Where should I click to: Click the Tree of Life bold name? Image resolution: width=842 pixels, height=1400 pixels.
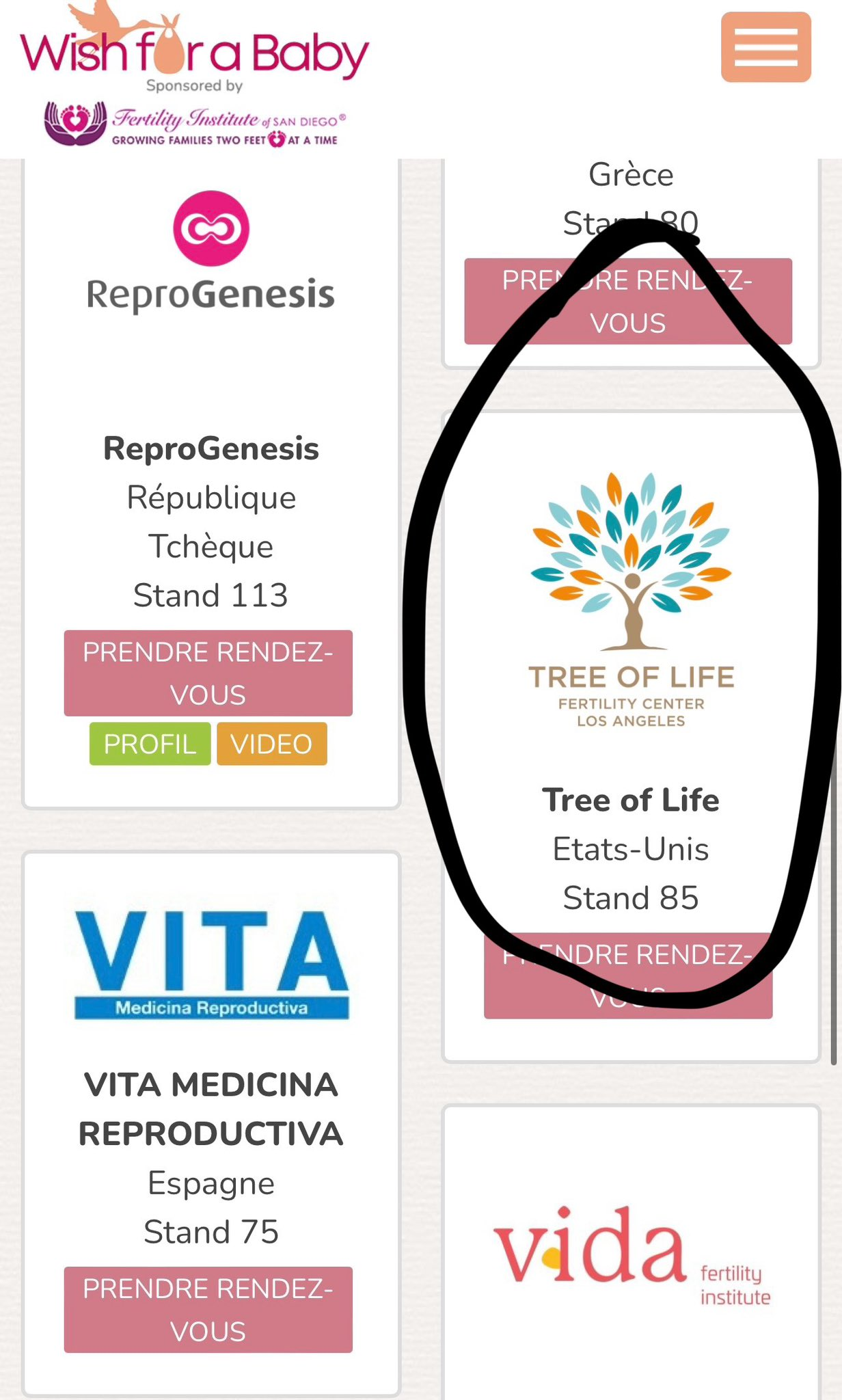(630, 800)
